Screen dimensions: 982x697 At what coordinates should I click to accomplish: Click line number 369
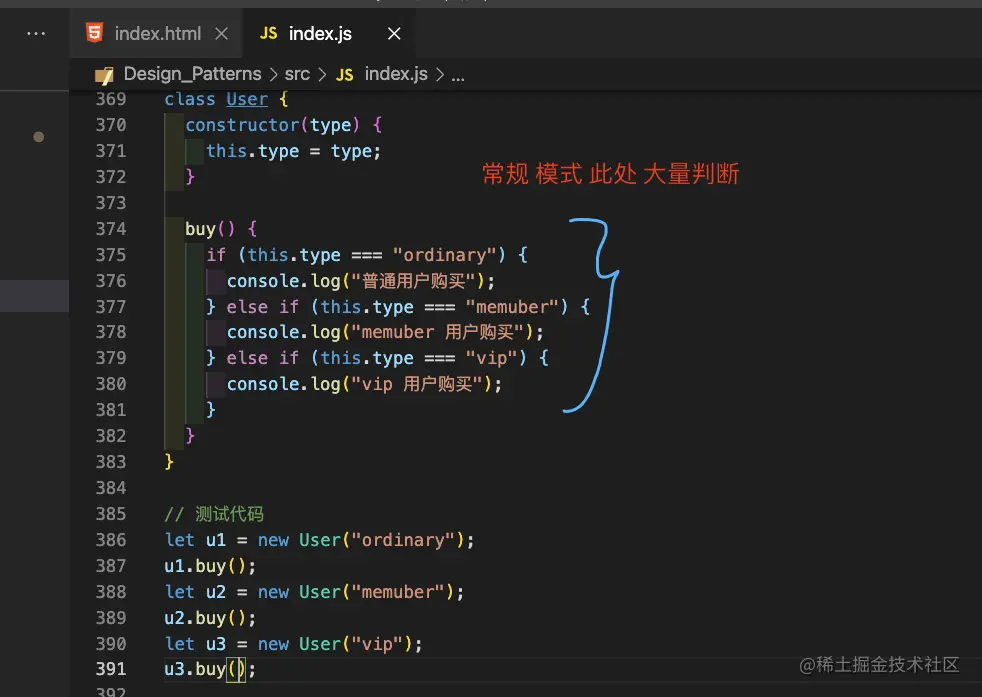(111, 99)
